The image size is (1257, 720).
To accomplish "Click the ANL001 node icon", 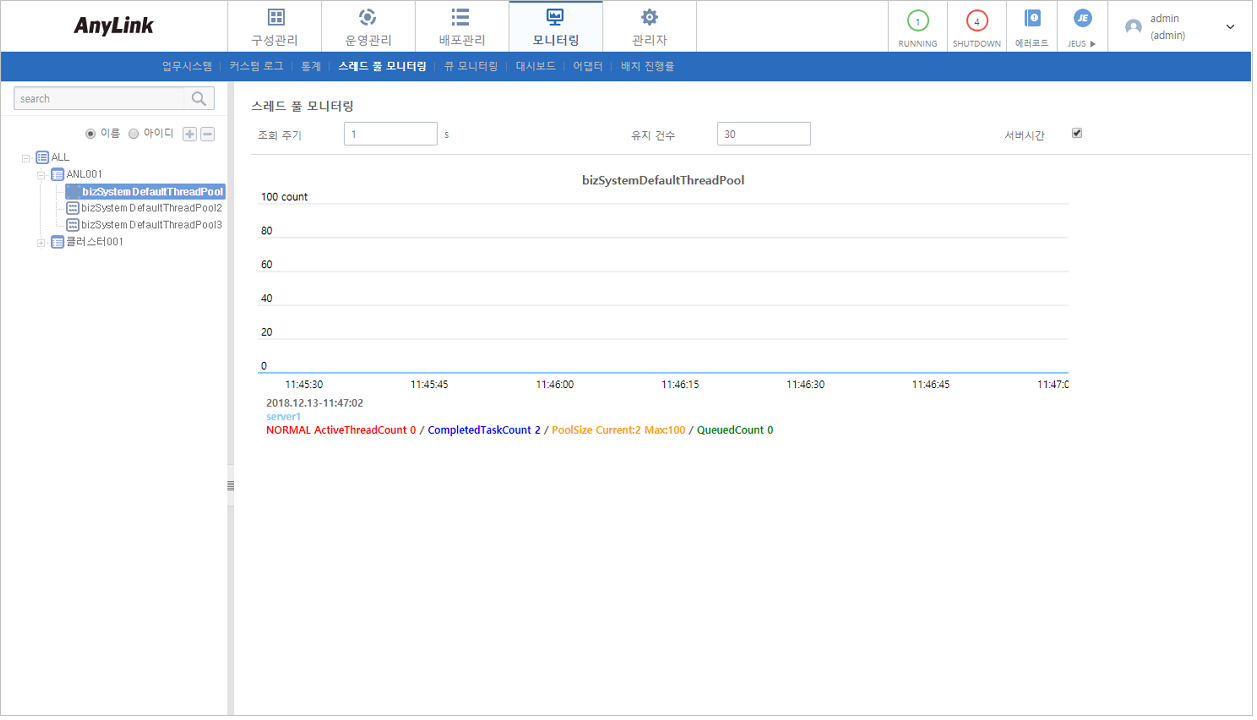I will [57, 175].
